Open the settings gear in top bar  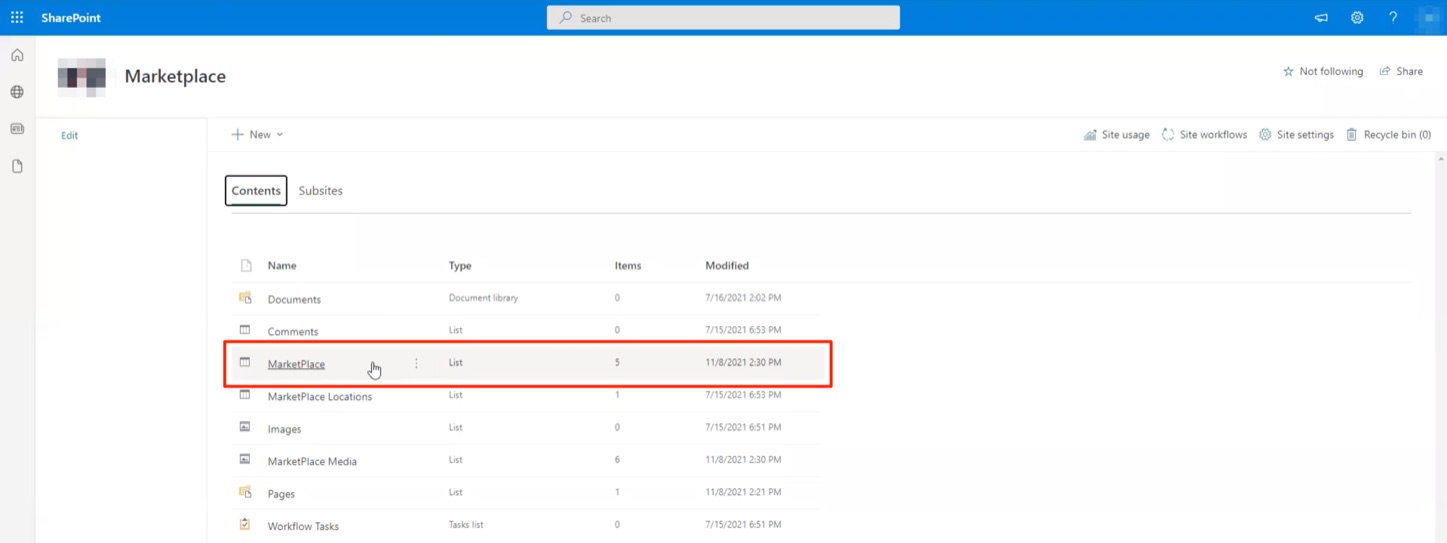pyautogui.click(x=1357, y=18)
